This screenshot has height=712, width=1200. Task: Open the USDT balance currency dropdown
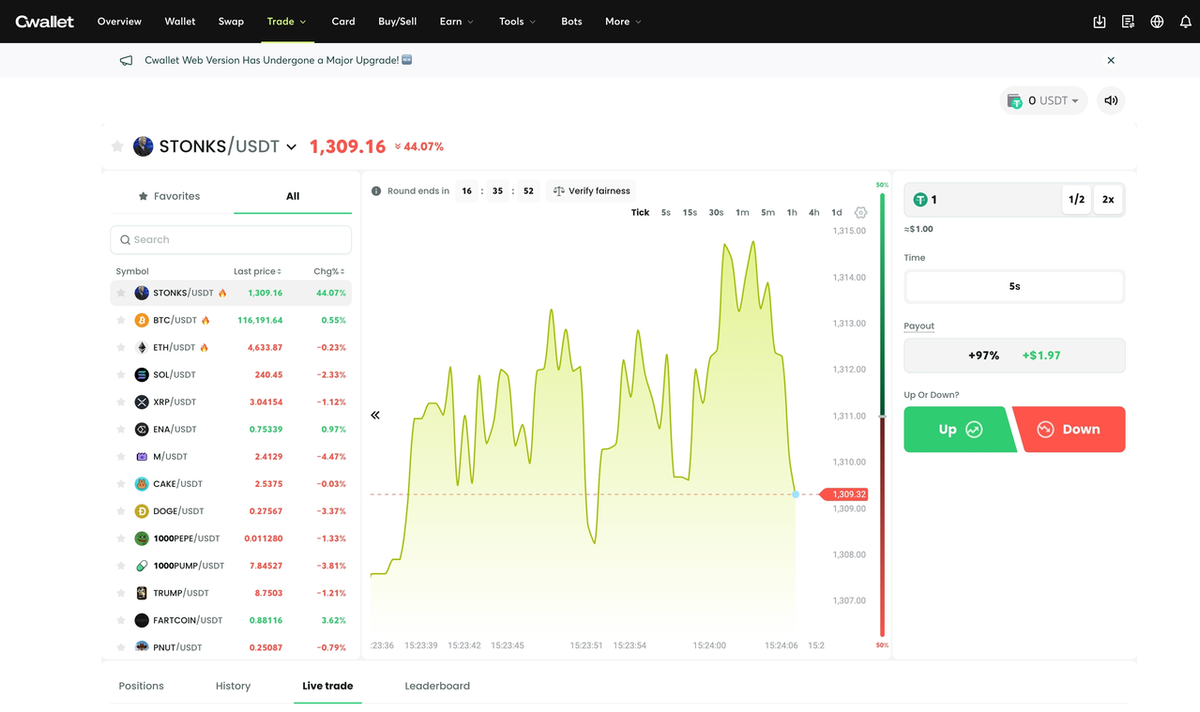click(x=1043, y=100)
